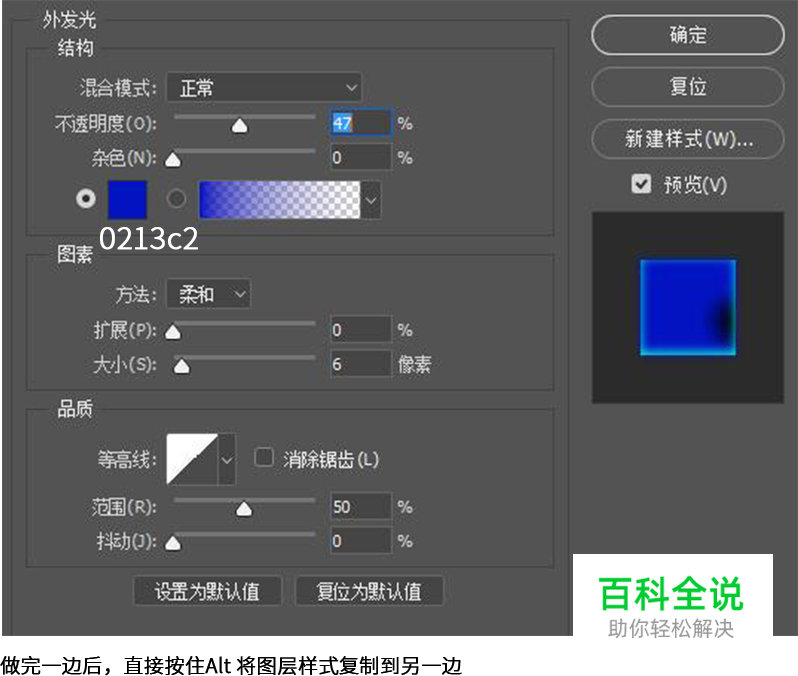Click the 扩展 spread input field
798x676 pixels.
[x=360, y=329]
